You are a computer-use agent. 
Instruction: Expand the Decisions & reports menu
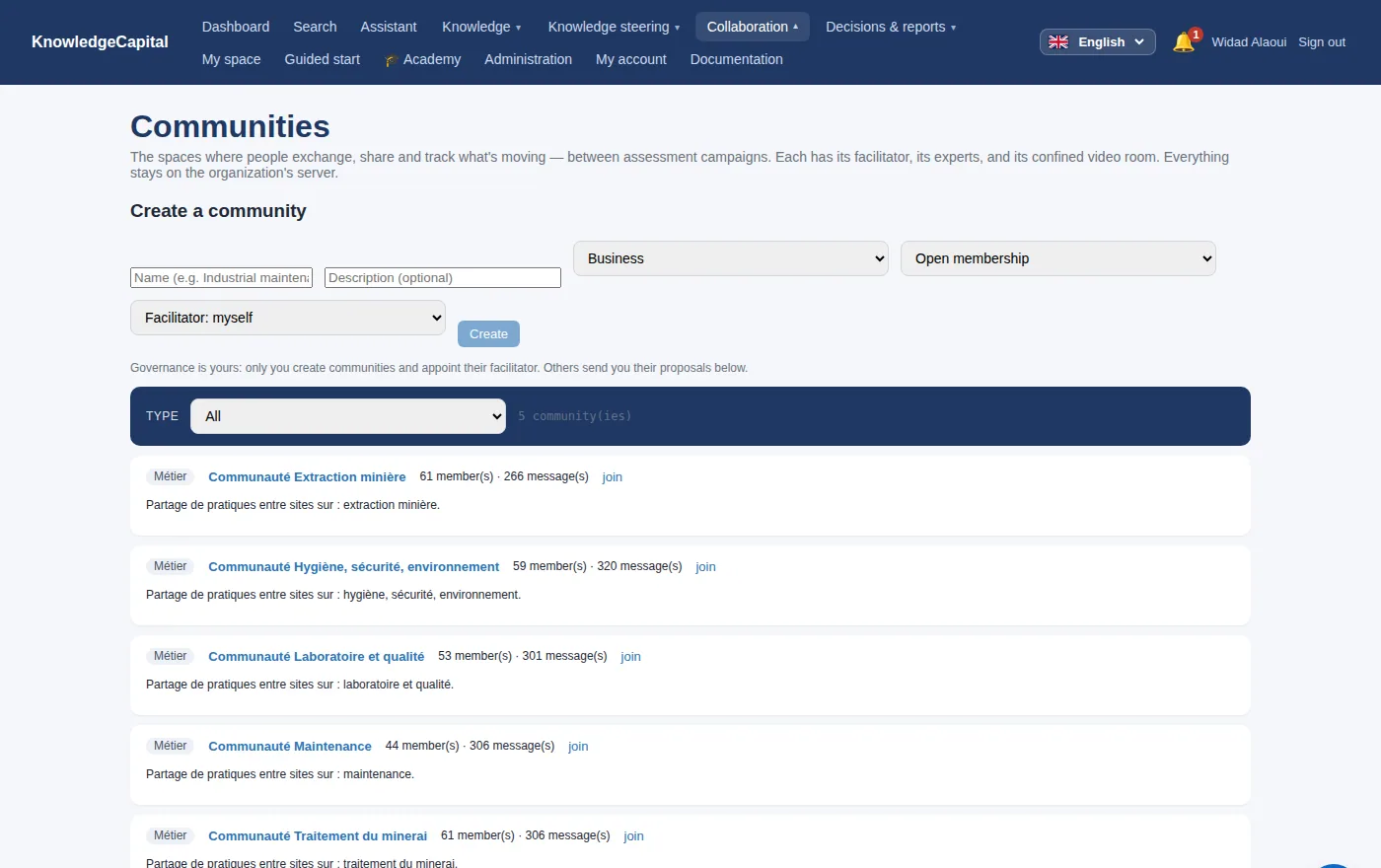891,27
